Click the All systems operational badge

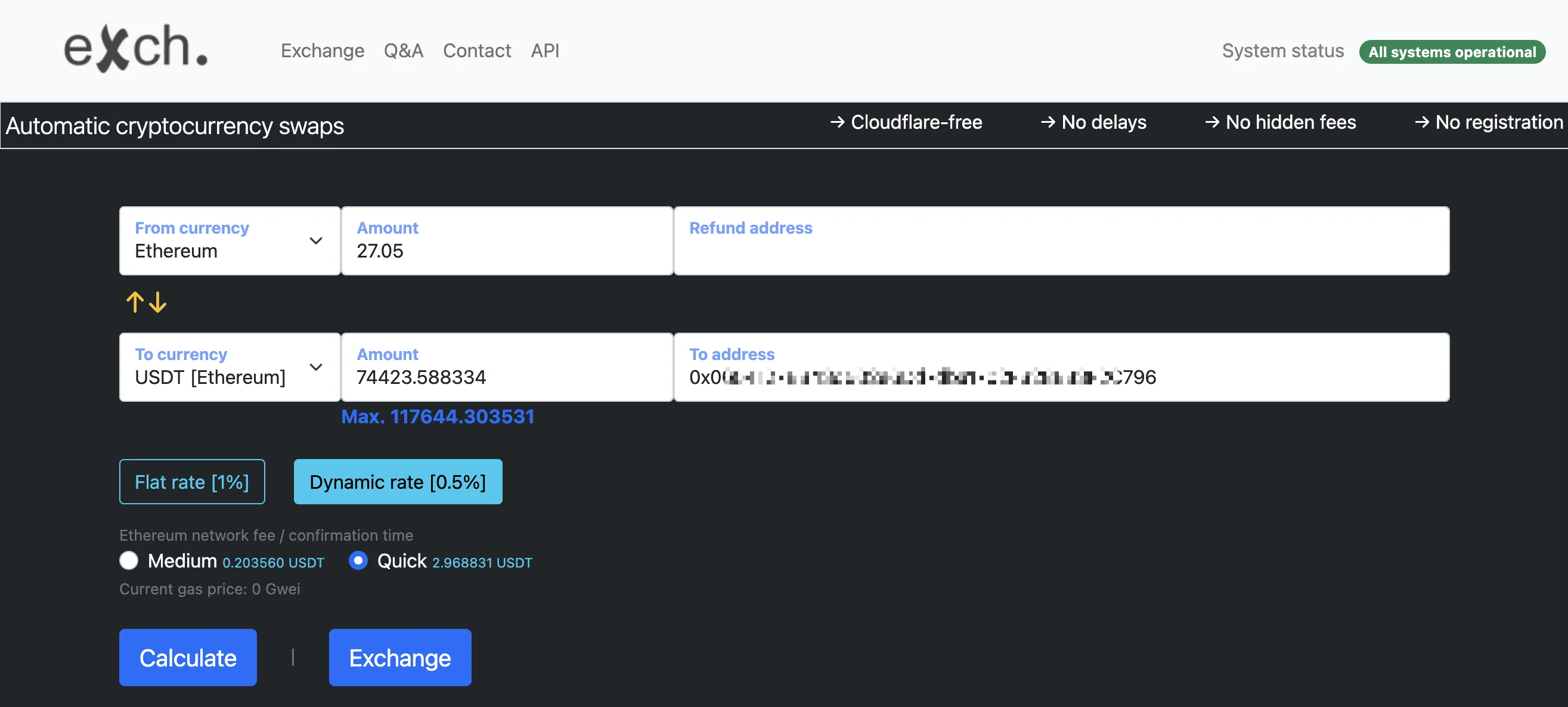tap(1451, 52)
